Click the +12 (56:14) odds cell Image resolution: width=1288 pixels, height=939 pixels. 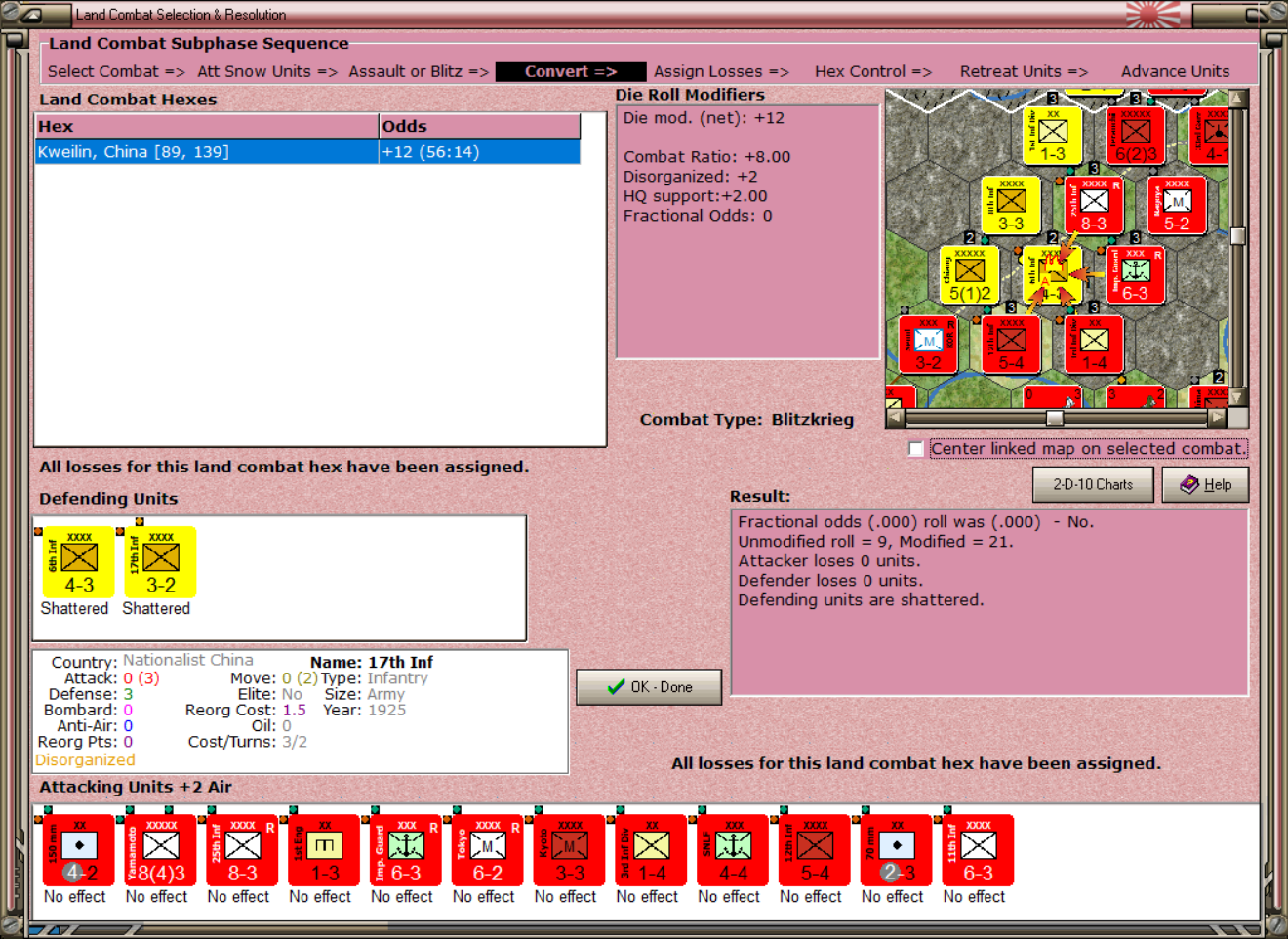(x=479, y=152)
